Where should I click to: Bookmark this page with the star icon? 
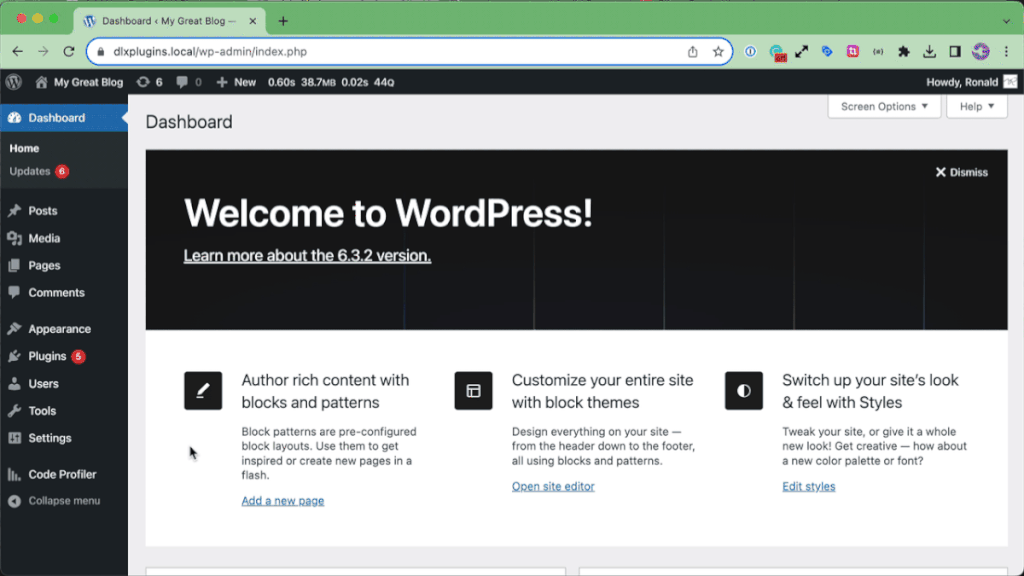tap(718, 52)
